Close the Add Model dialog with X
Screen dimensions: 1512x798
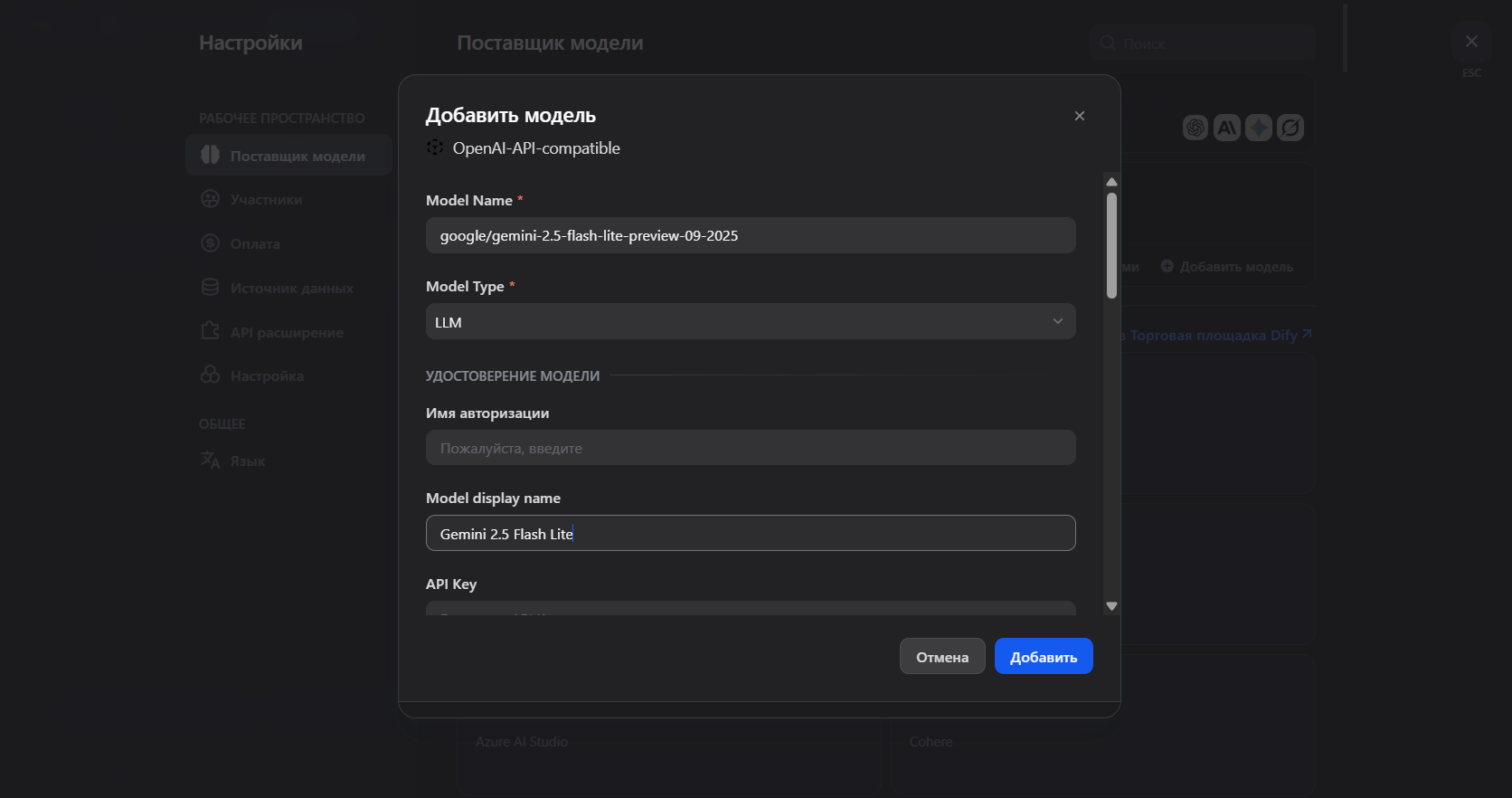coord(1079,116)
